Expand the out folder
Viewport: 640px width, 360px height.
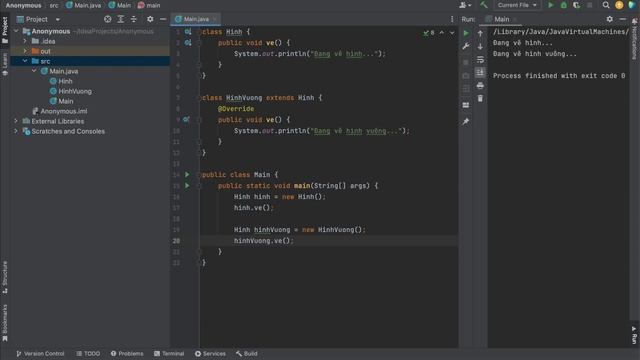tap(25, 51)
